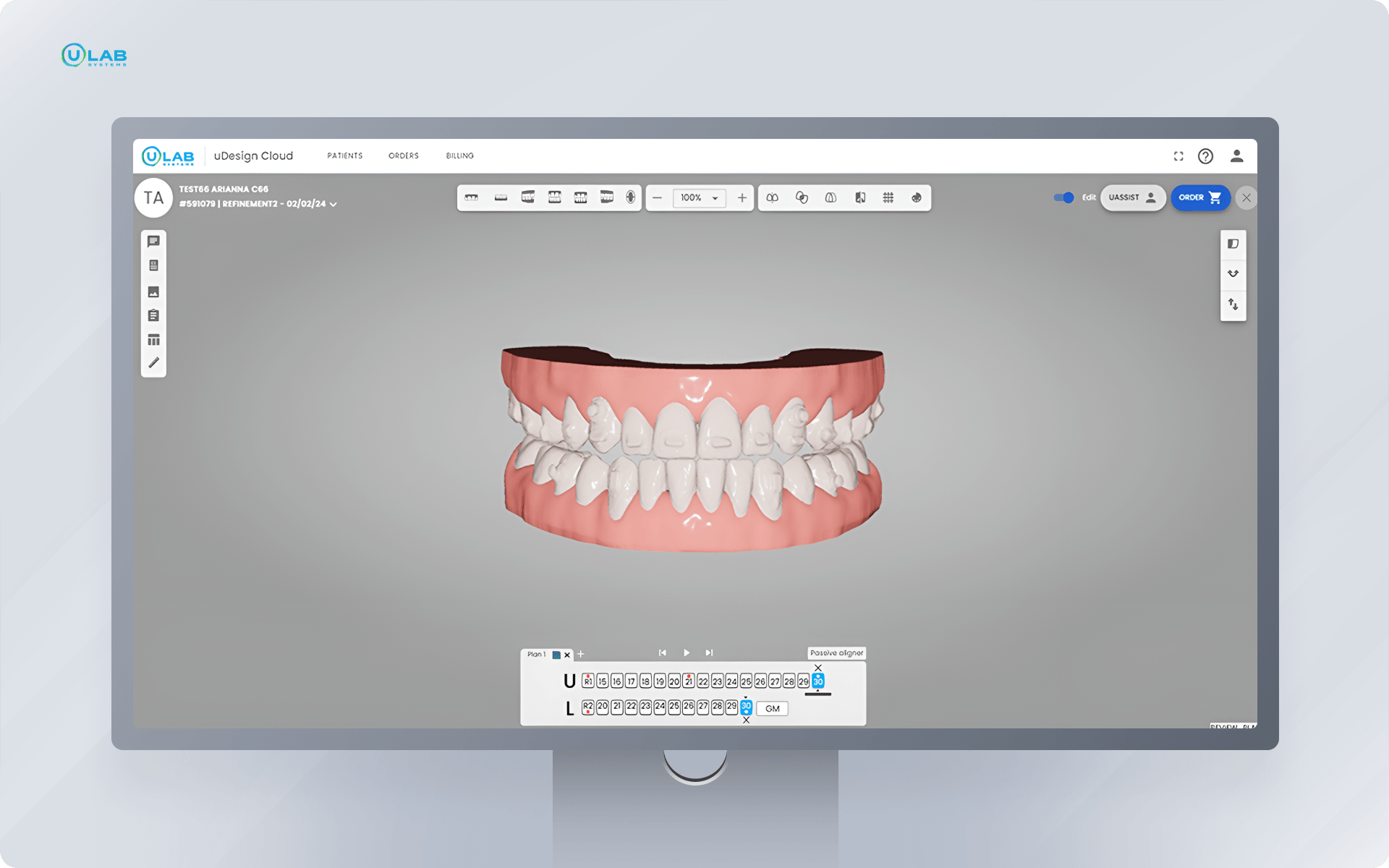Select upper stage 29
1389x868 pixels.
click(x=803, y=681)
